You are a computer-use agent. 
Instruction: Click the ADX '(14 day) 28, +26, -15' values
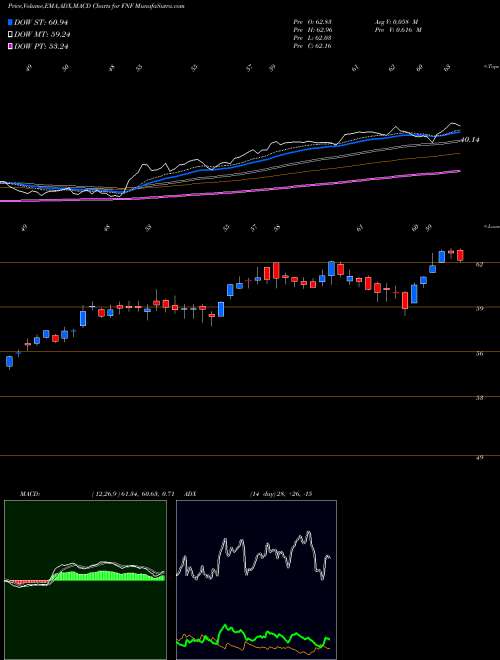280,494
